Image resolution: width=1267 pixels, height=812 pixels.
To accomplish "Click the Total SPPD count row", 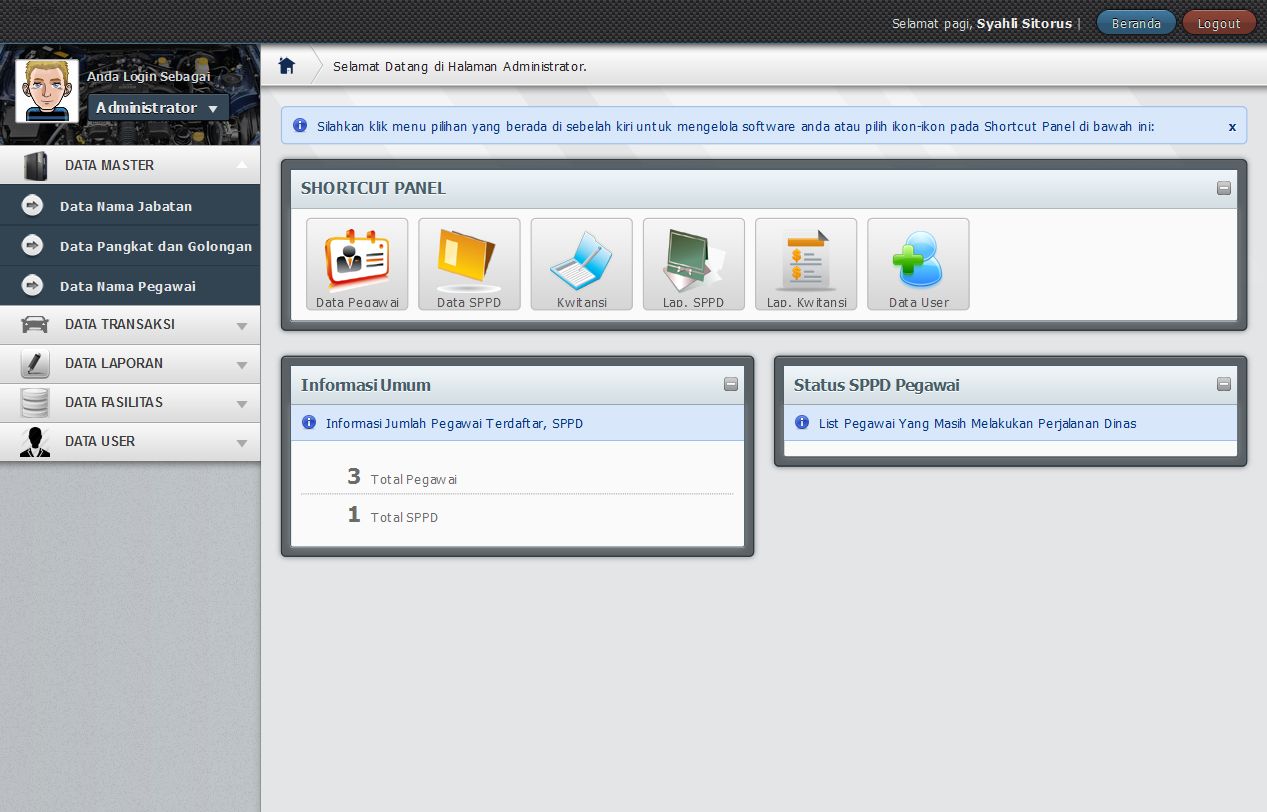I will (x=517, y=515).
